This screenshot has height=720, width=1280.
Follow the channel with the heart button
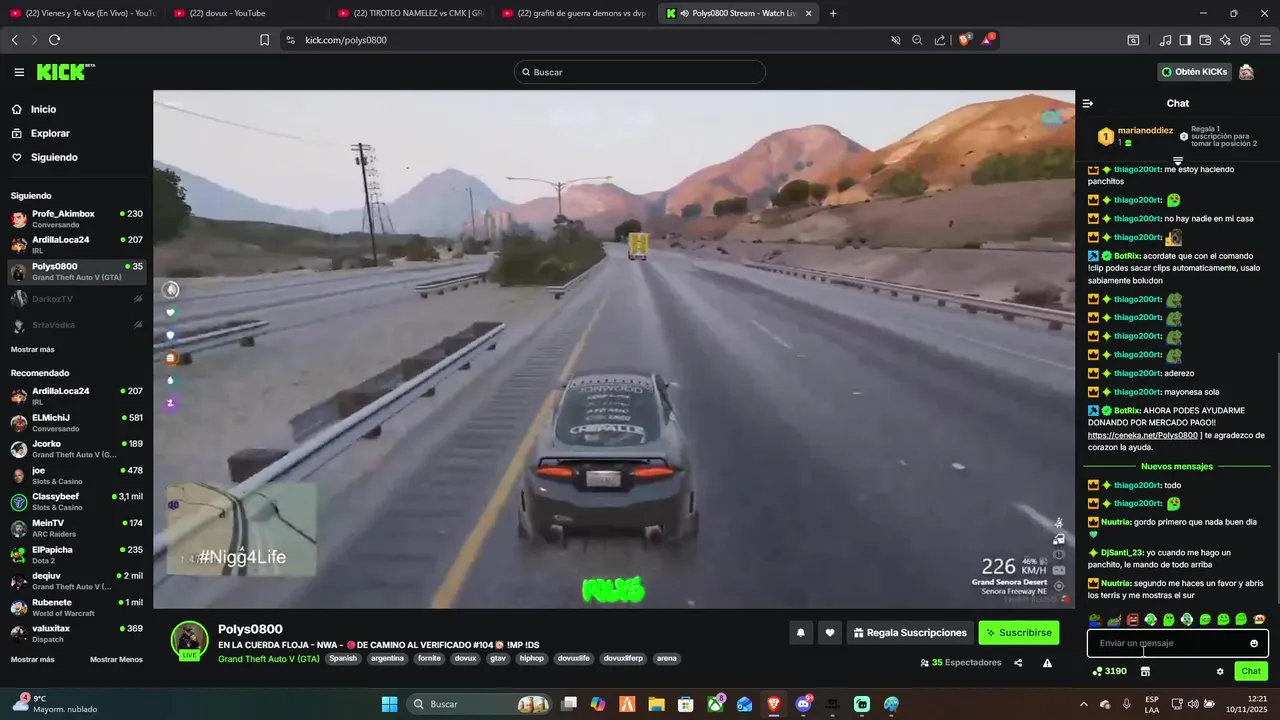pyautogui.click(x=830, y=633)
